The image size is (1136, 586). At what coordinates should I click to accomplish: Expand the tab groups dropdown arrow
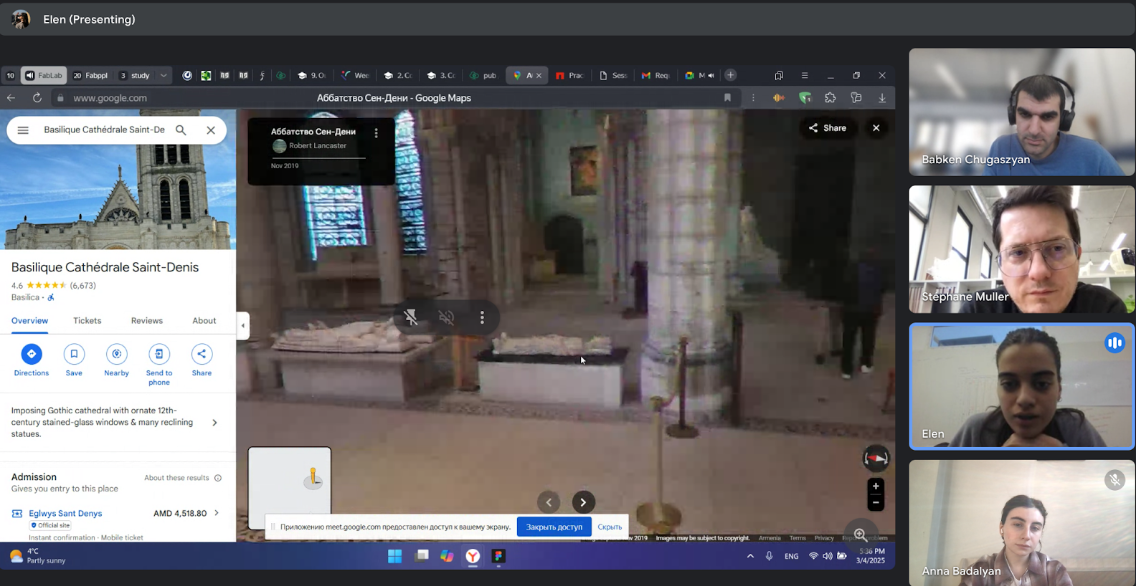pyautogui.click(x=164, y=75)
